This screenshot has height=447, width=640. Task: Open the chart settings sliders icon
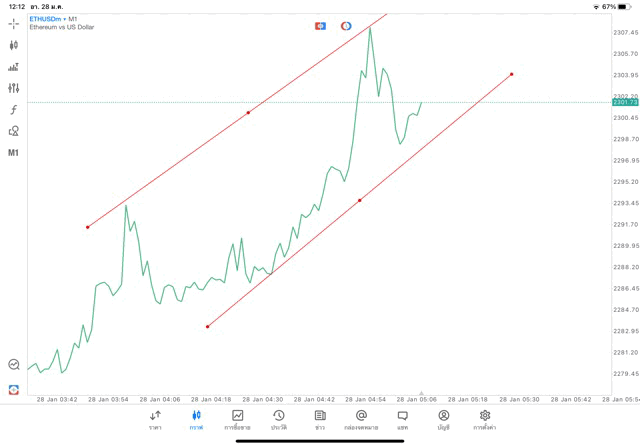point(13,89)
